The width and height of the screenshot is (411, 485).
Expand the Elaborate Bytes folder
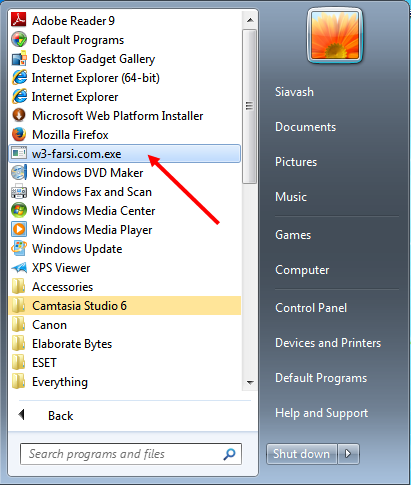(x=125, y=344)
